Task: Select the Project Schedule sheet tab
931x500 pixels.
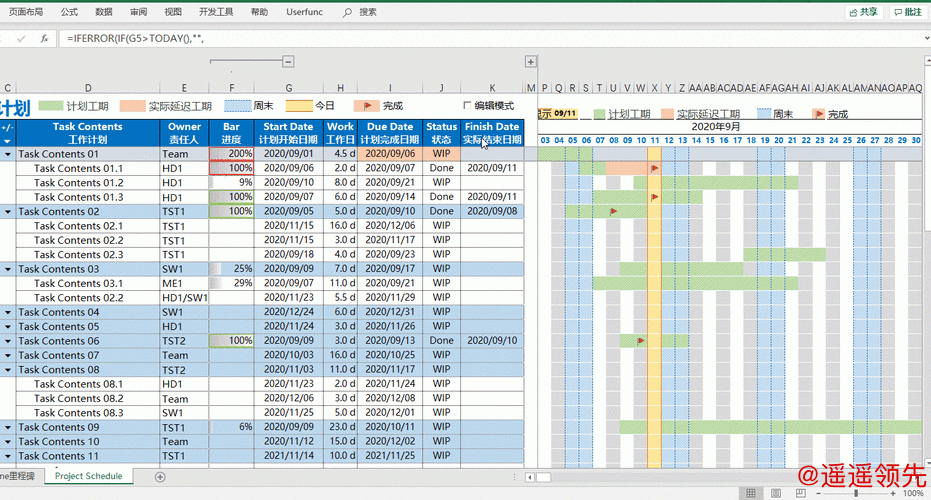Action: point(88,476)
